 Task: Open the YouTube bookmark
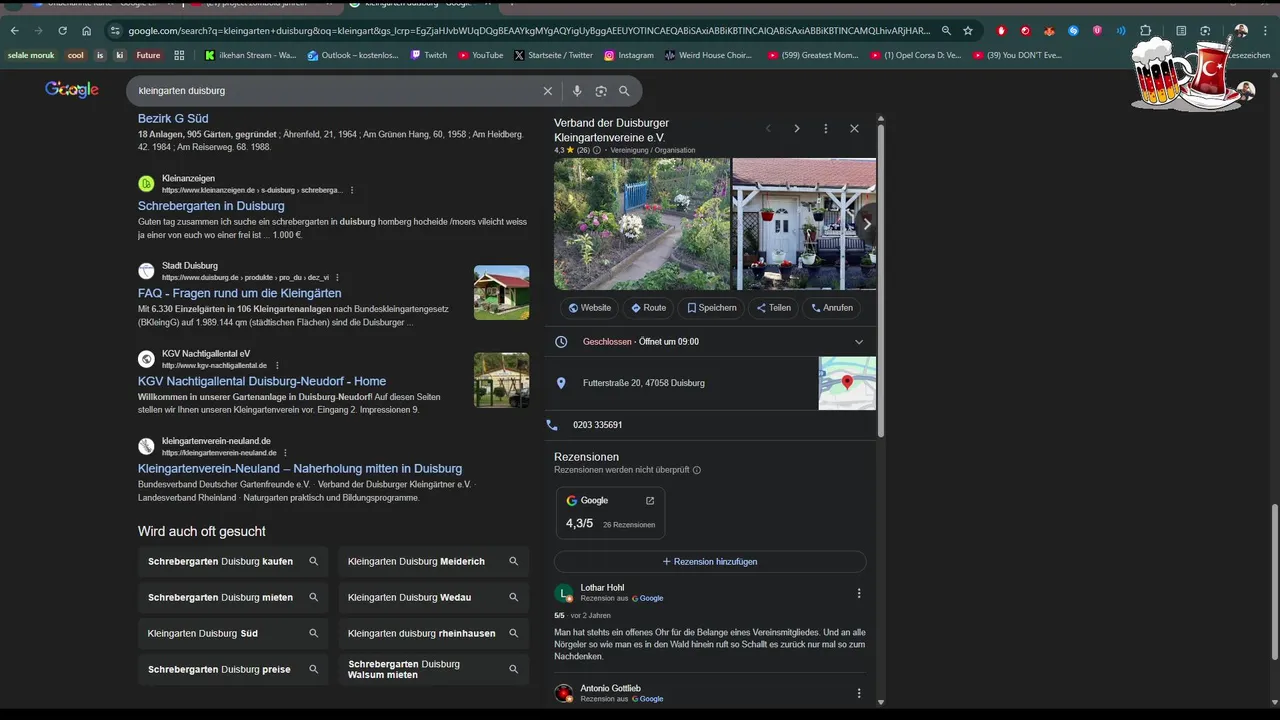[x=480, y=56]
